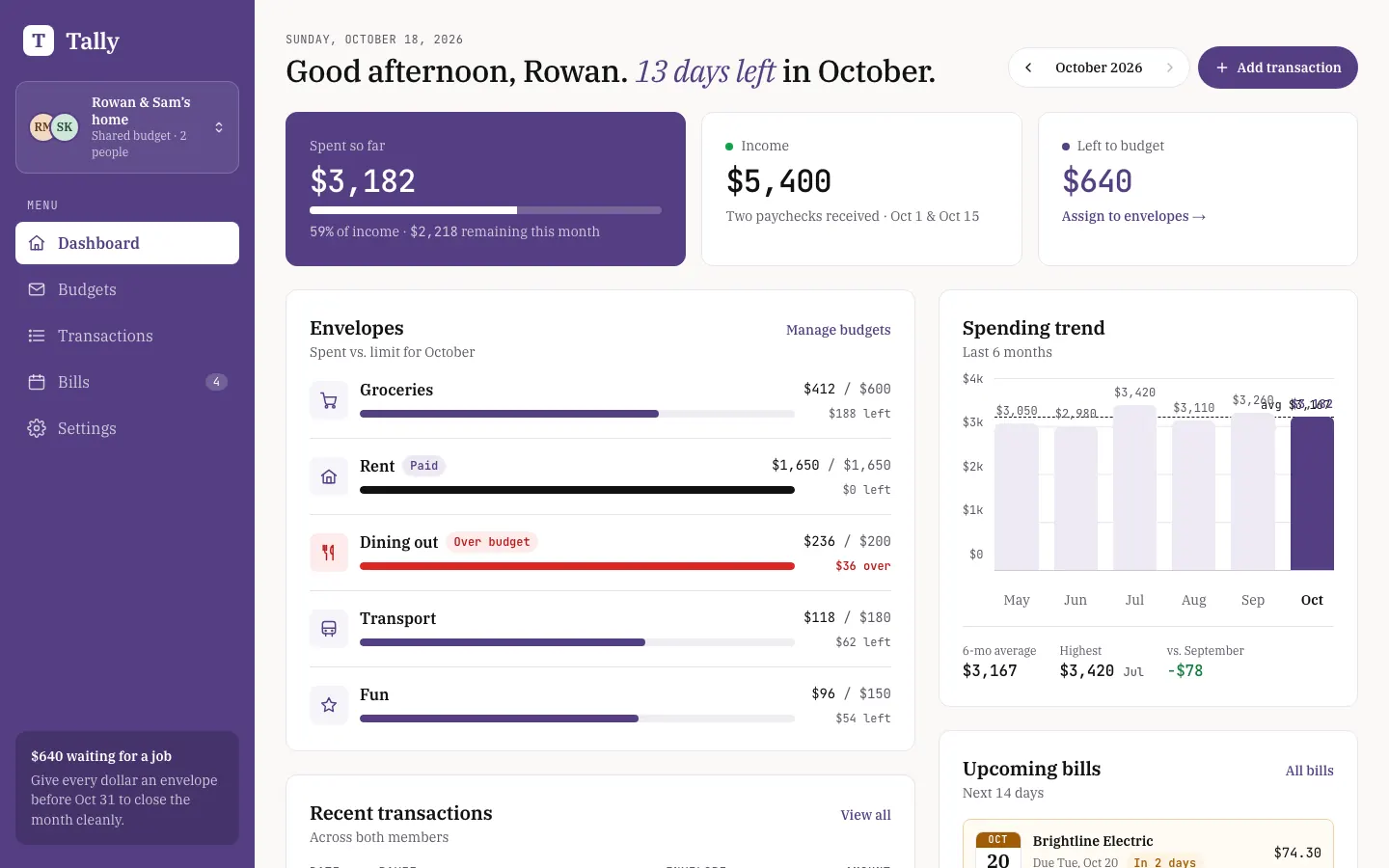Click the Groceries cart icon
The image size is (1389, 868).
[329, 400]
